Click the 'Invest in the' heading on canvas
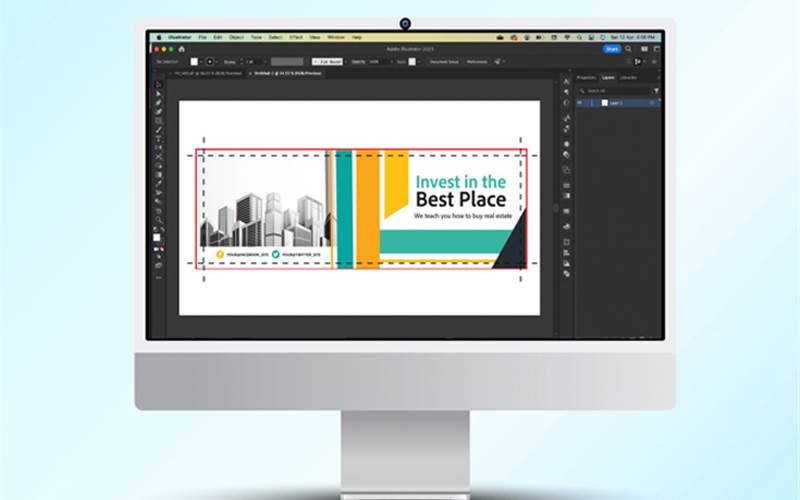Viewport: 800px width, 500px height. (461, 182)
